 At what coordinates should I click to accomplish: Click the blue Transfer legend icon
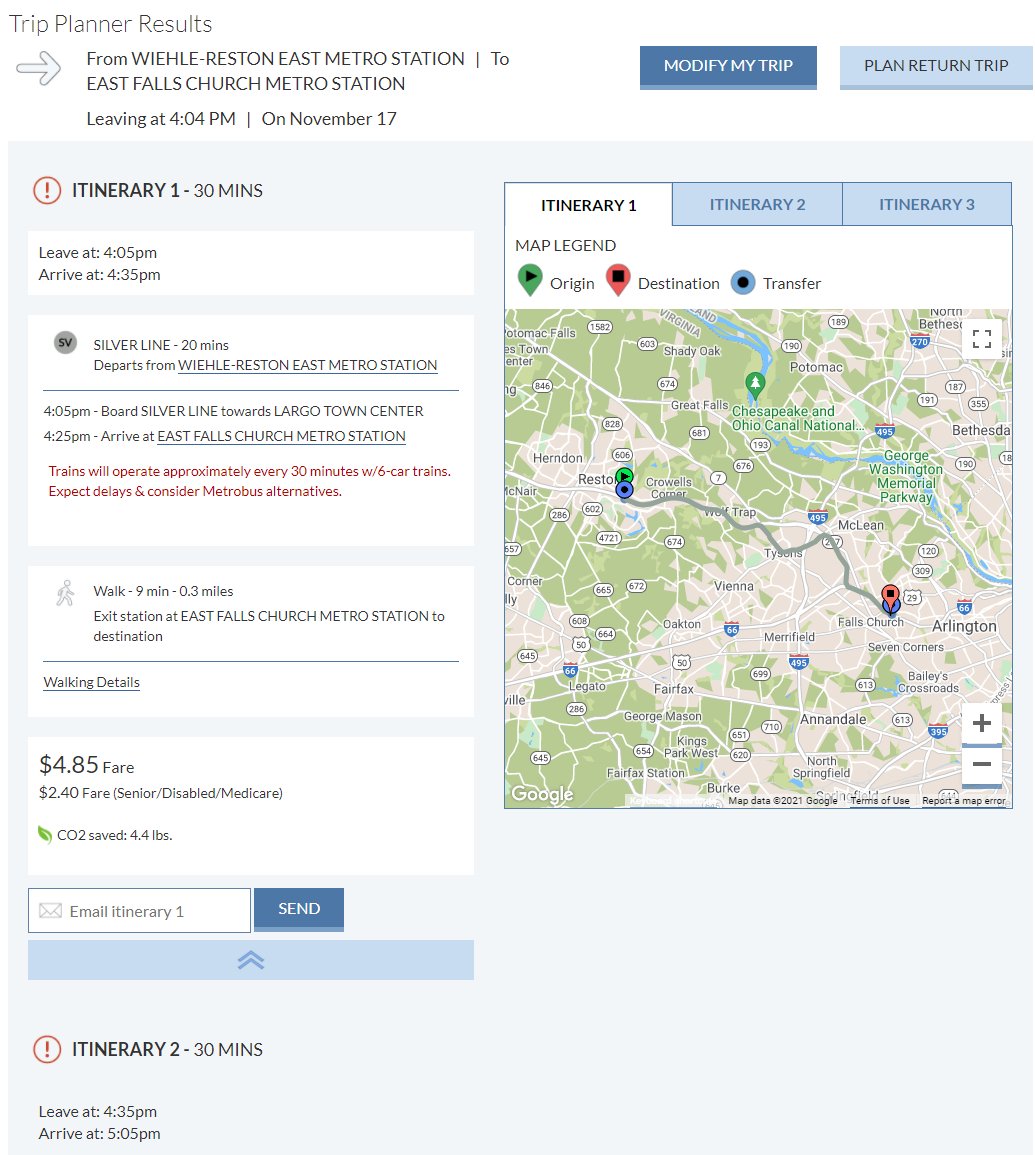pyautogui.click(x=743, y=283)
